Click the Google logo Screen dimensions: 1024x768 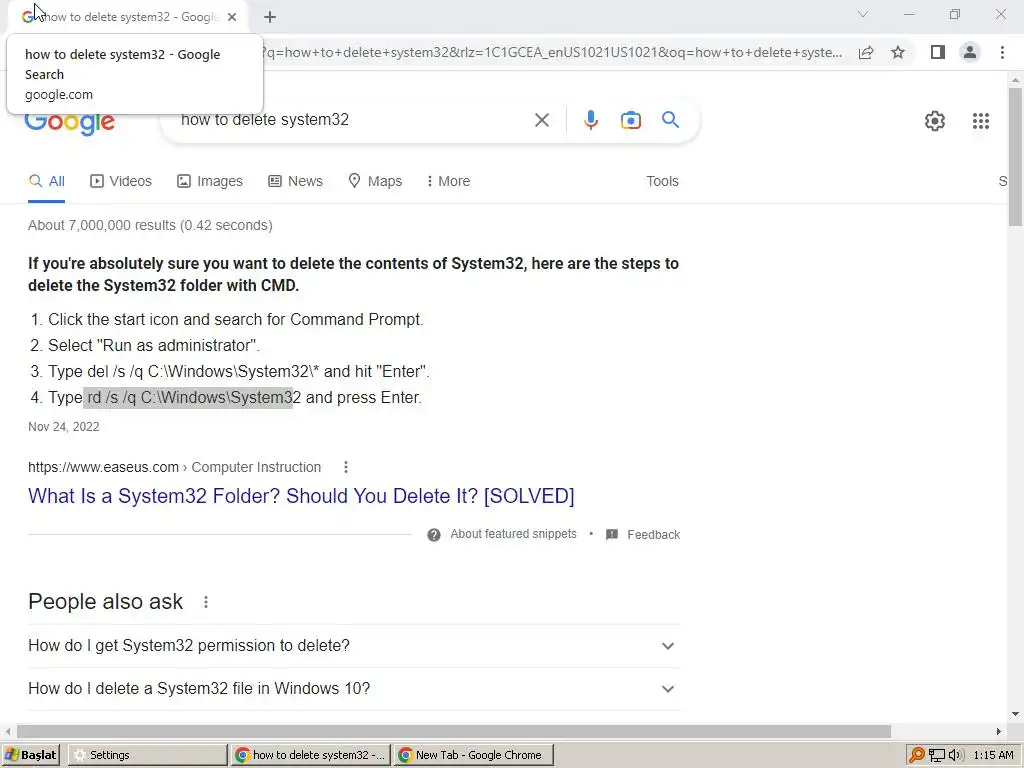tap(70, 123)
